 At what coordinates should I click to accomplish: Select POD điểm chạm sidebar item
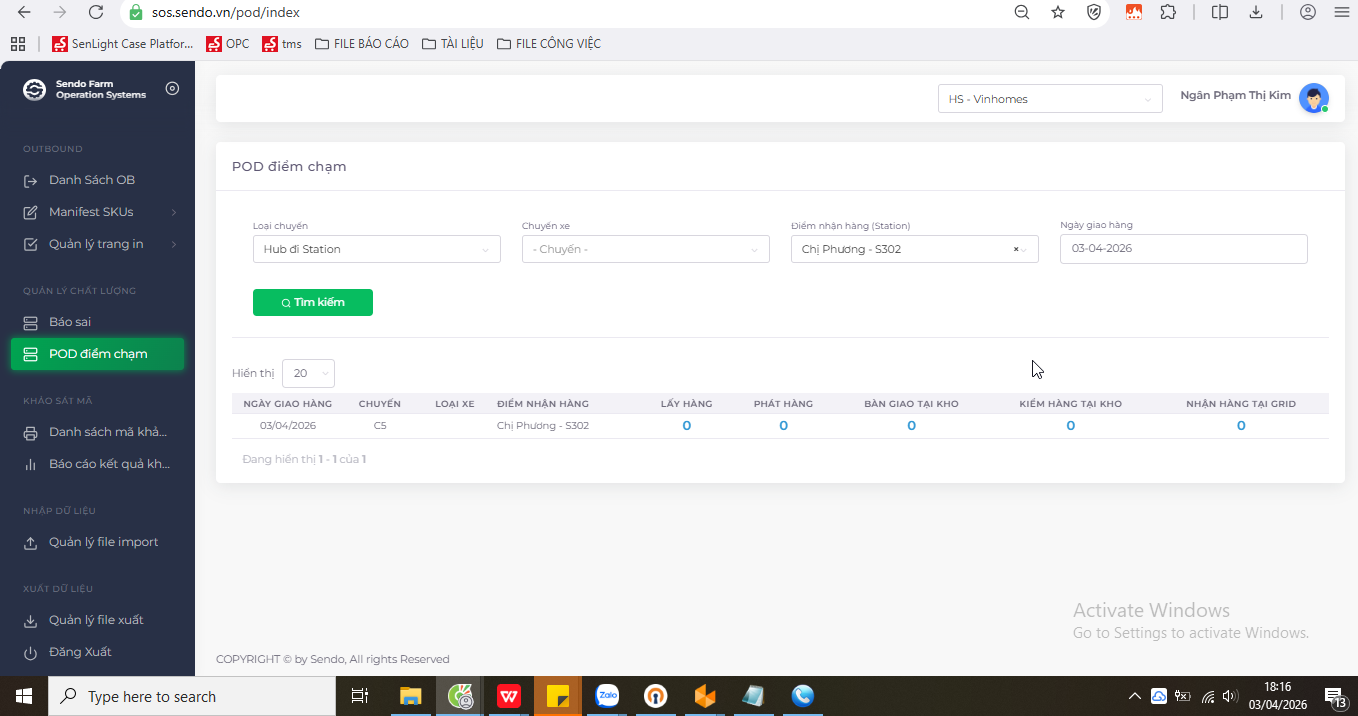[98, 354]
